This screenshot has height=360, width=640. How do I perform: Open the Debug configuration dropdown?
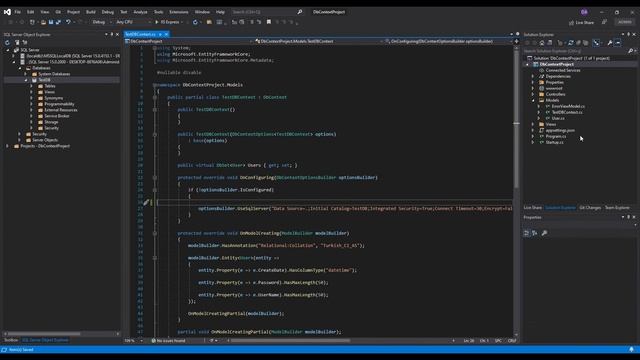coord(101,22)
